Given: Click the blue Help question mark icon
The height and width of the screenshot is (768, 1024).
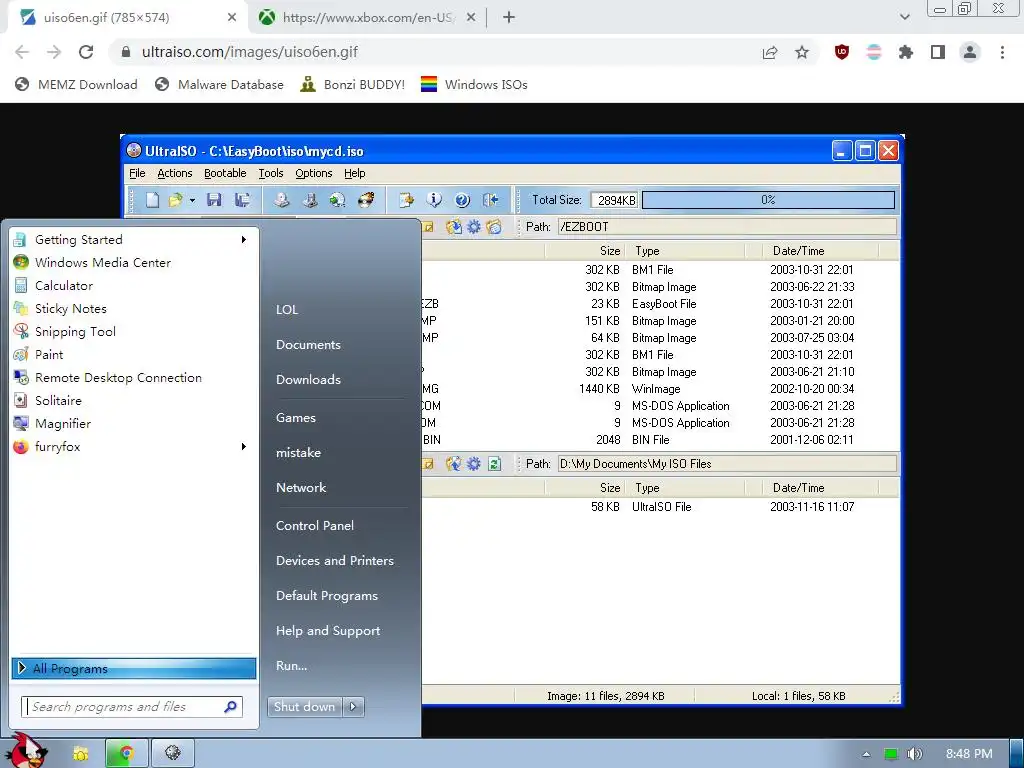Looking at the screenshot, I should coord(462,200).
